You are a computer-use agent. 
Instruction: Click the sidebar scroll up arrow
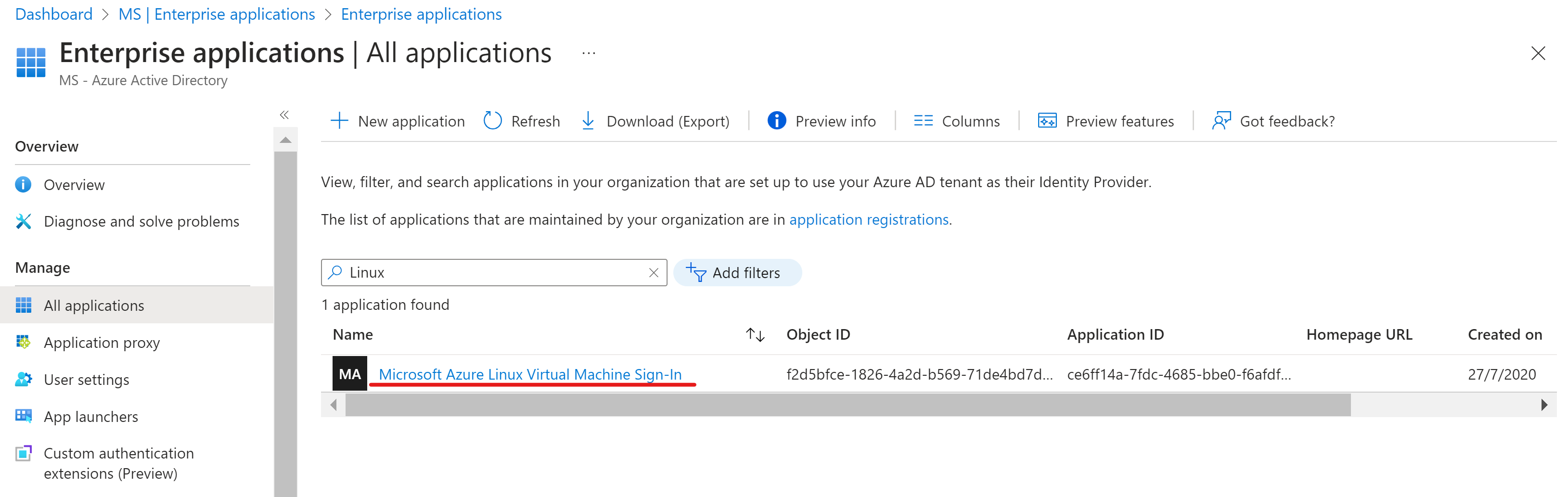point(285,140)
